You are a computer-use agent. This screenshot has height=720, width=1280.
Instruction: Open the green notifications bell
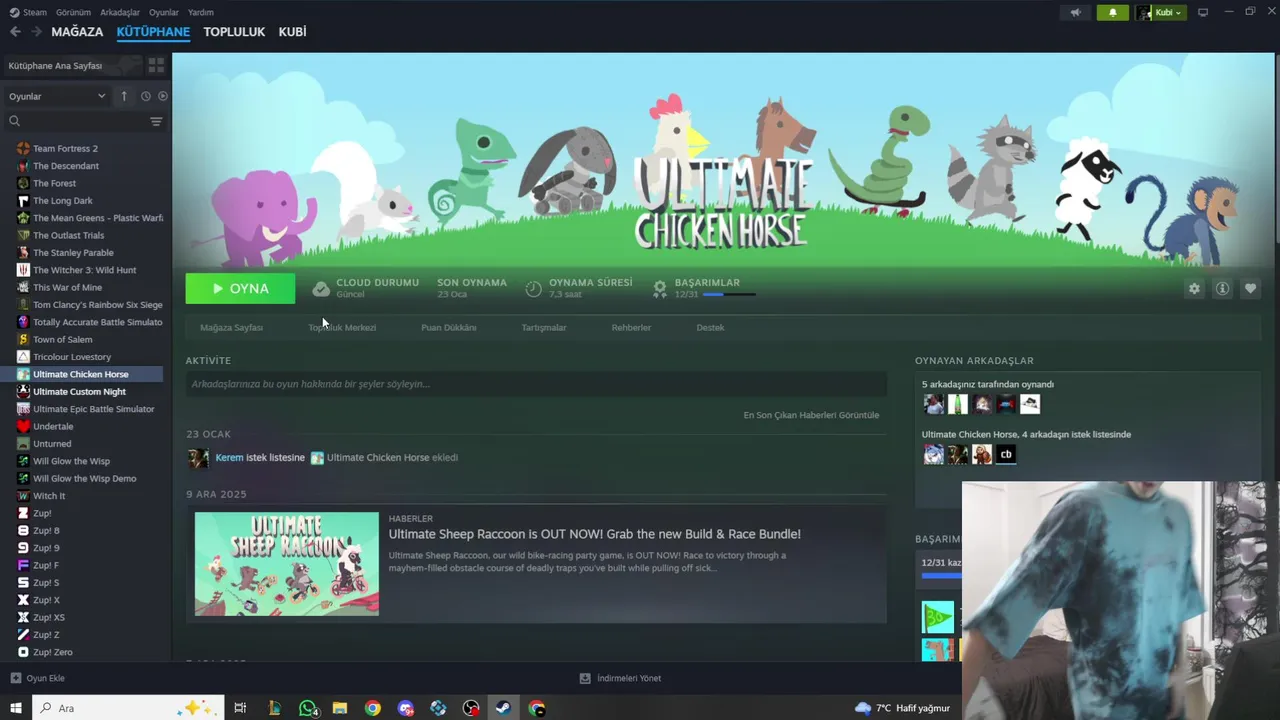1113,13
